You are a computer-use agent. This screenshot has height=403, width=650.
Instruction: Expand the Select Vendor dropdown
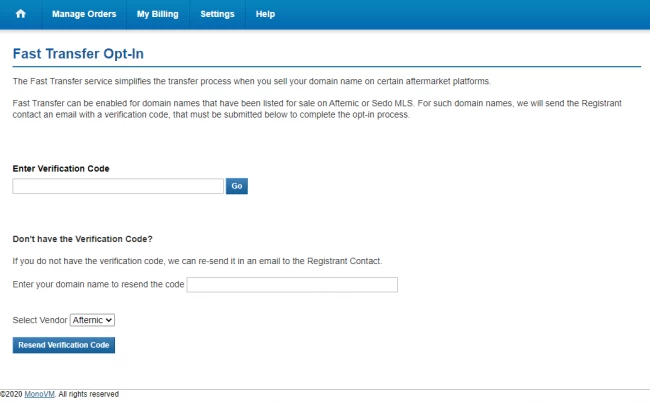(x=92, y=320)
